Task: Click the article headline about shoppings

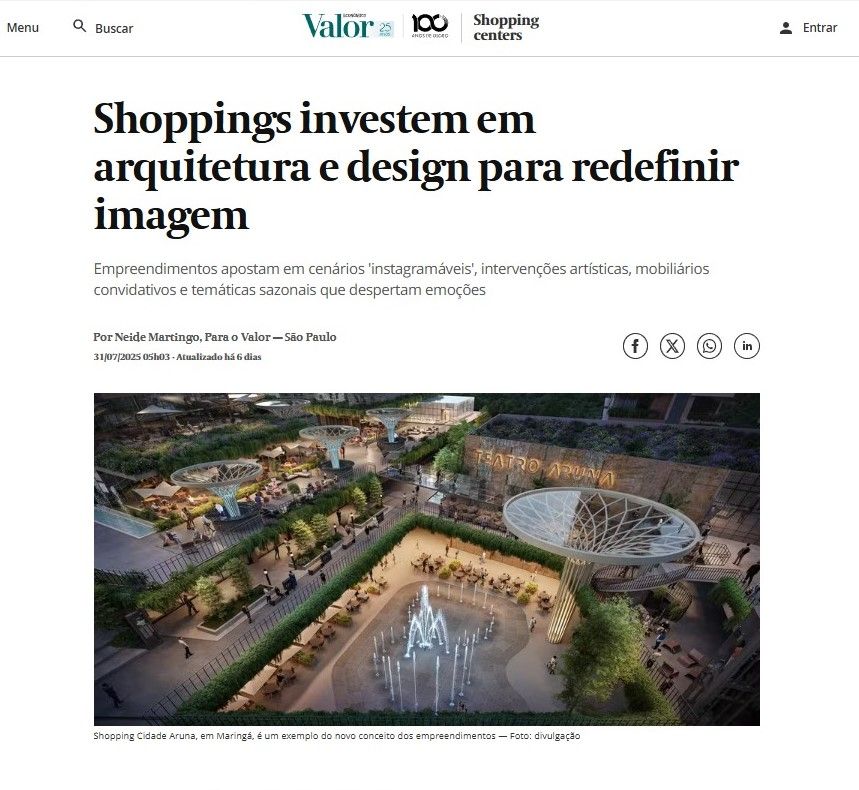Action: 416,167
